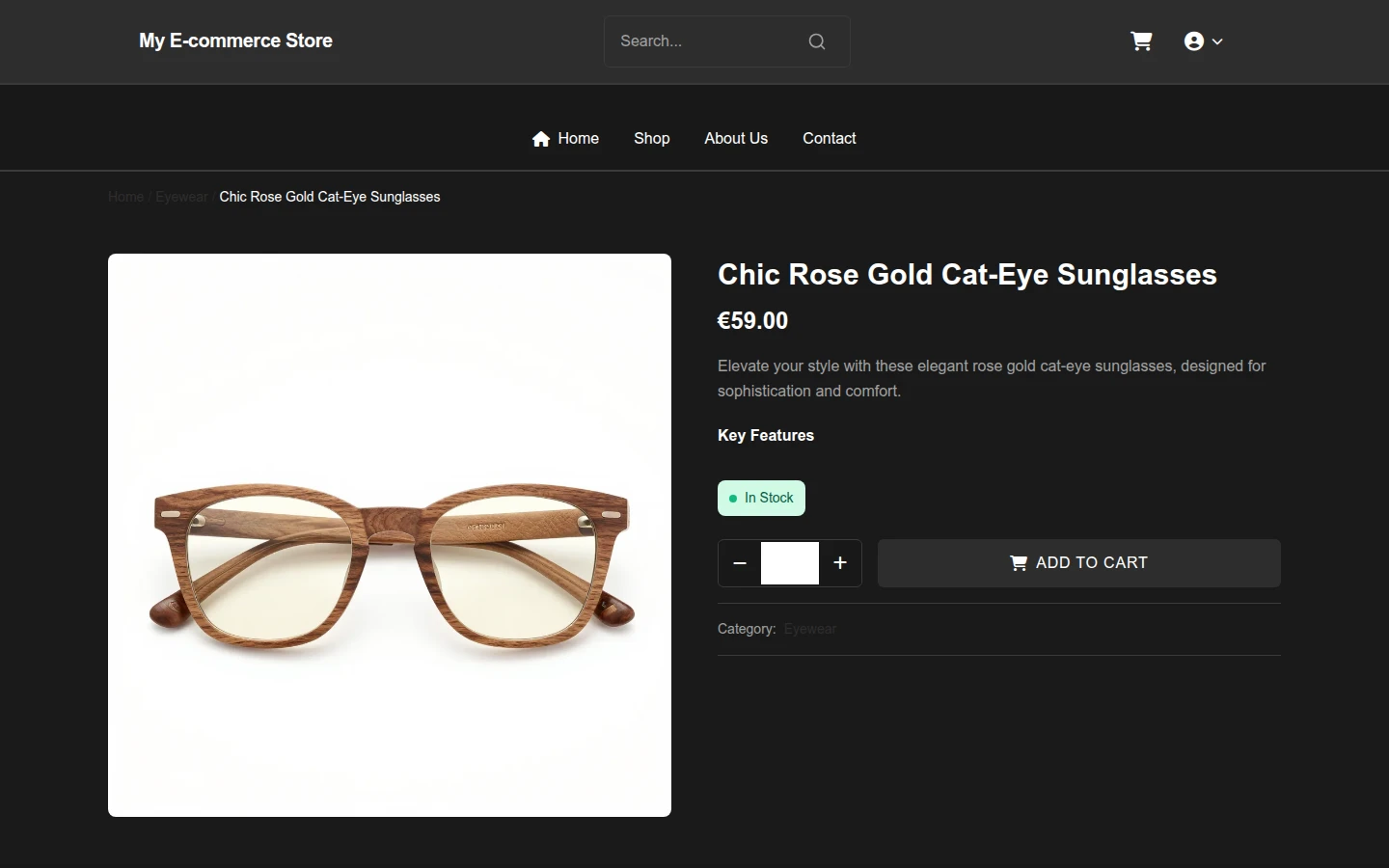
Task: Click the quantity number input box
Action: (x=790, y=563)
